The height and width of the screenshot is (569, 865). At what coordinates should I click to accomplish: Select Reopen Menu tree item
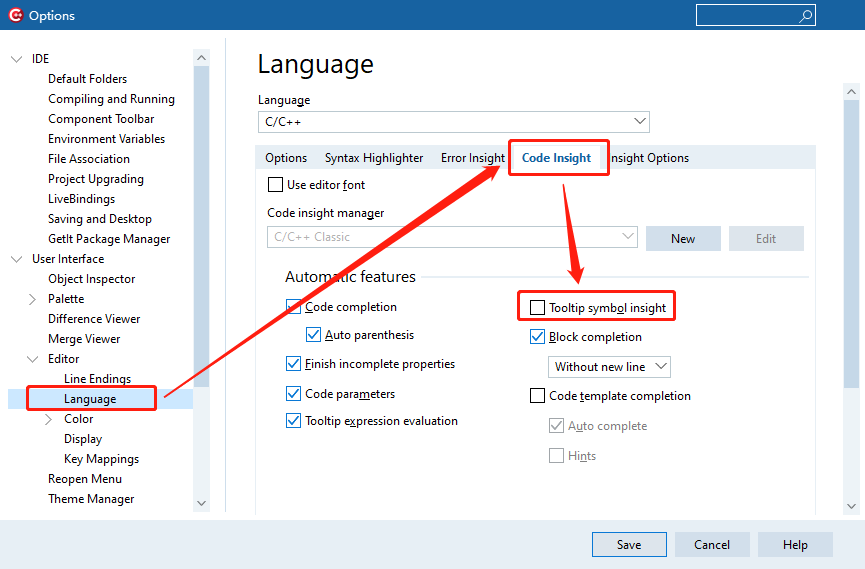pyautogui.click(x=84, y=479)
